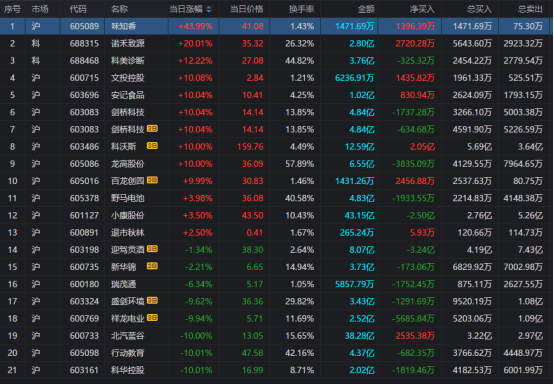Image resolution: width=554 pixels, height=384 pixels.
Task: Click the total buy cell 9520.19万
Action: 472,301
